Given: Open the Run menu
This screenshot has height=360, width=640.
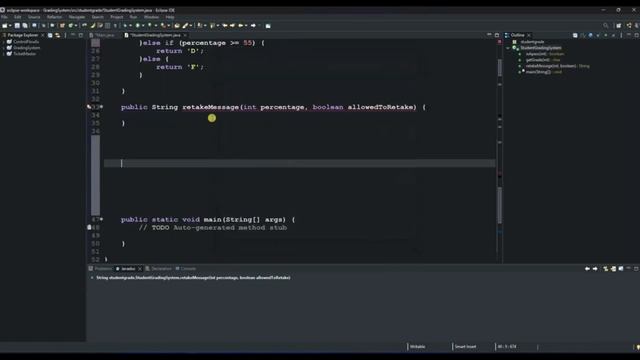Looking at the screenshot, I should [133, 17].
